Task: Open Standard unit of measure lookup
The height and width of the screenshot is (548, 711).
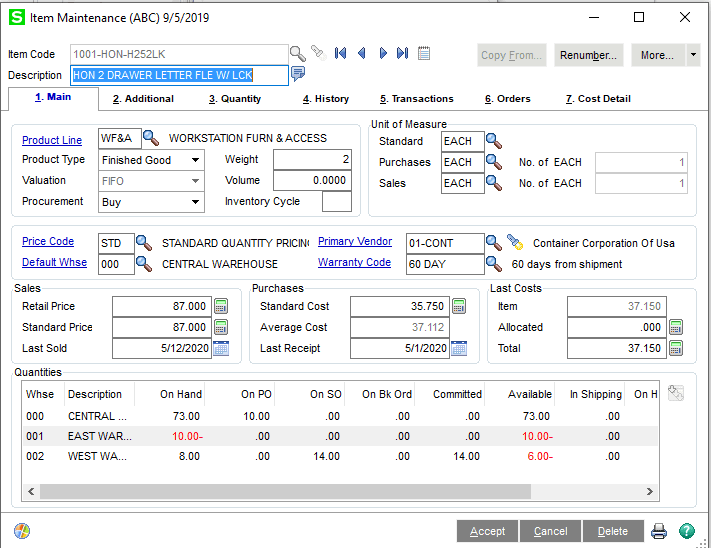Action: click(494, 141)
